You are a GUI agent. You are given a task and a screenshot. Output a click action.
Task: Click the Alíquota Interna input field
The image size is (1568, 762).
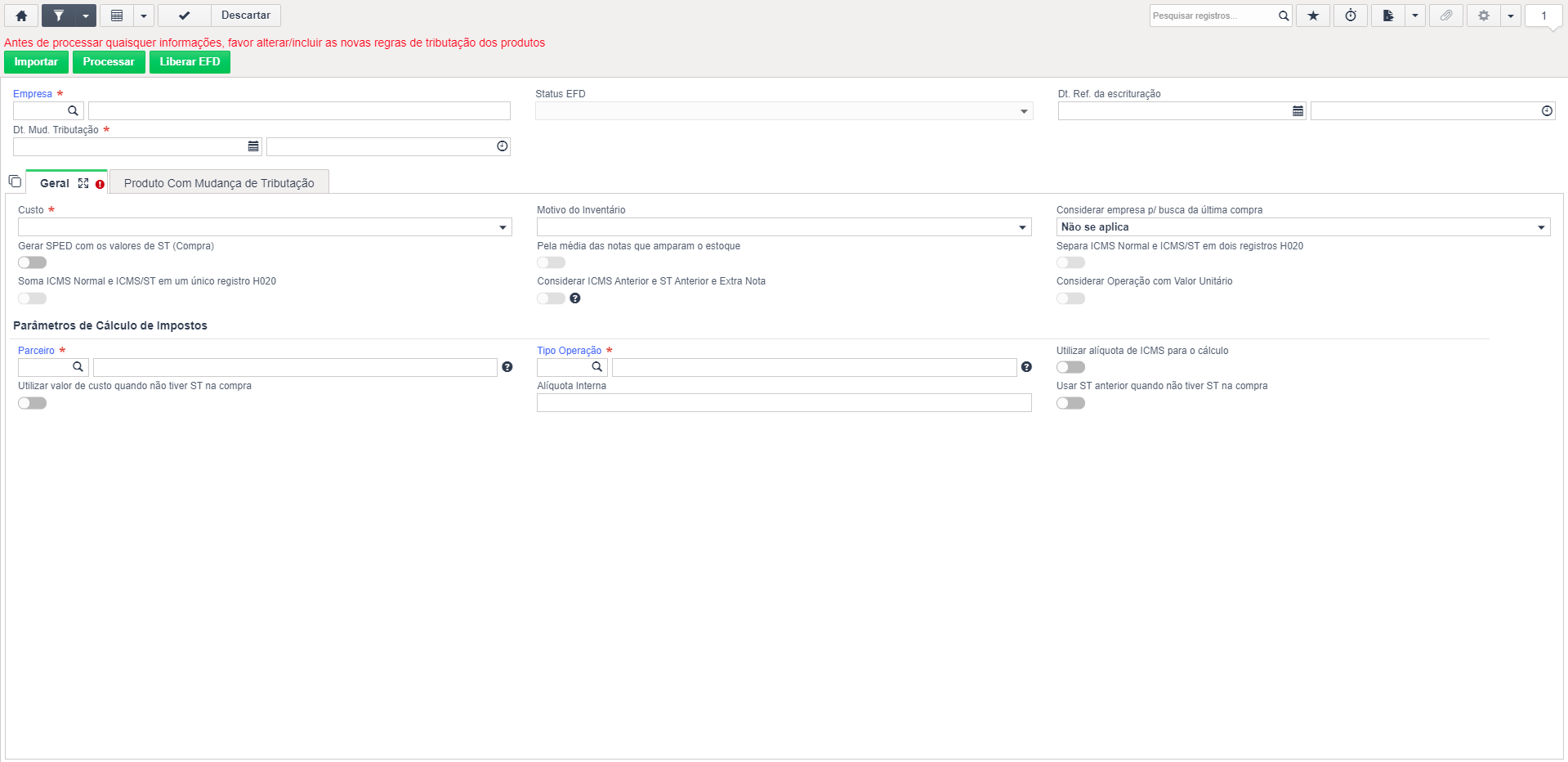click(784, 403)
